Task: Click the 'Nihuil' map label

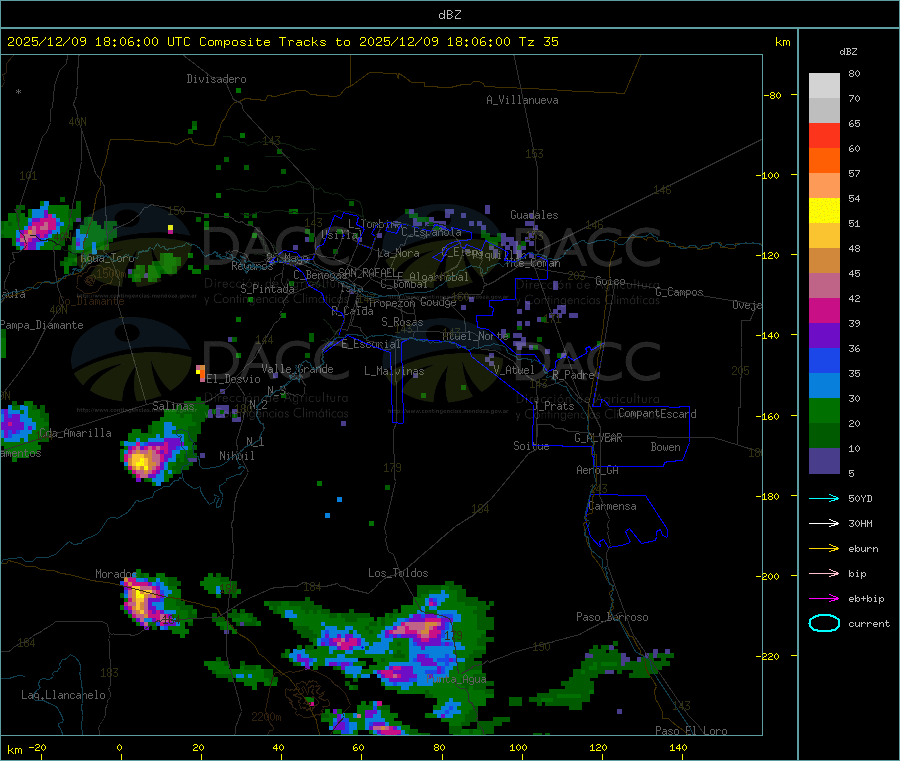Action: pos(237,456)
